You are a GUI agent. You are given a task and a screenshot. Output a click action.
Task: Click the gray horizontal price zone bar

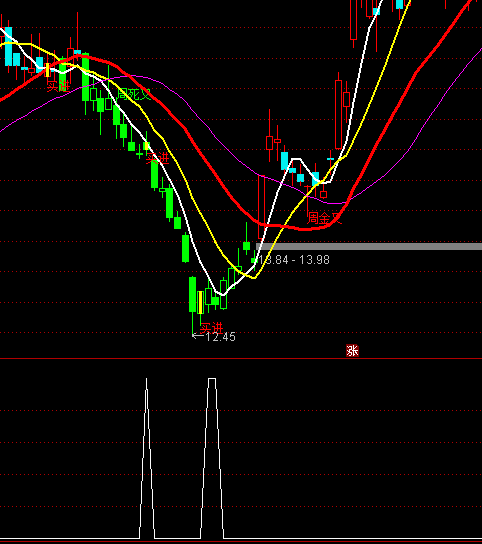[369, 246]
